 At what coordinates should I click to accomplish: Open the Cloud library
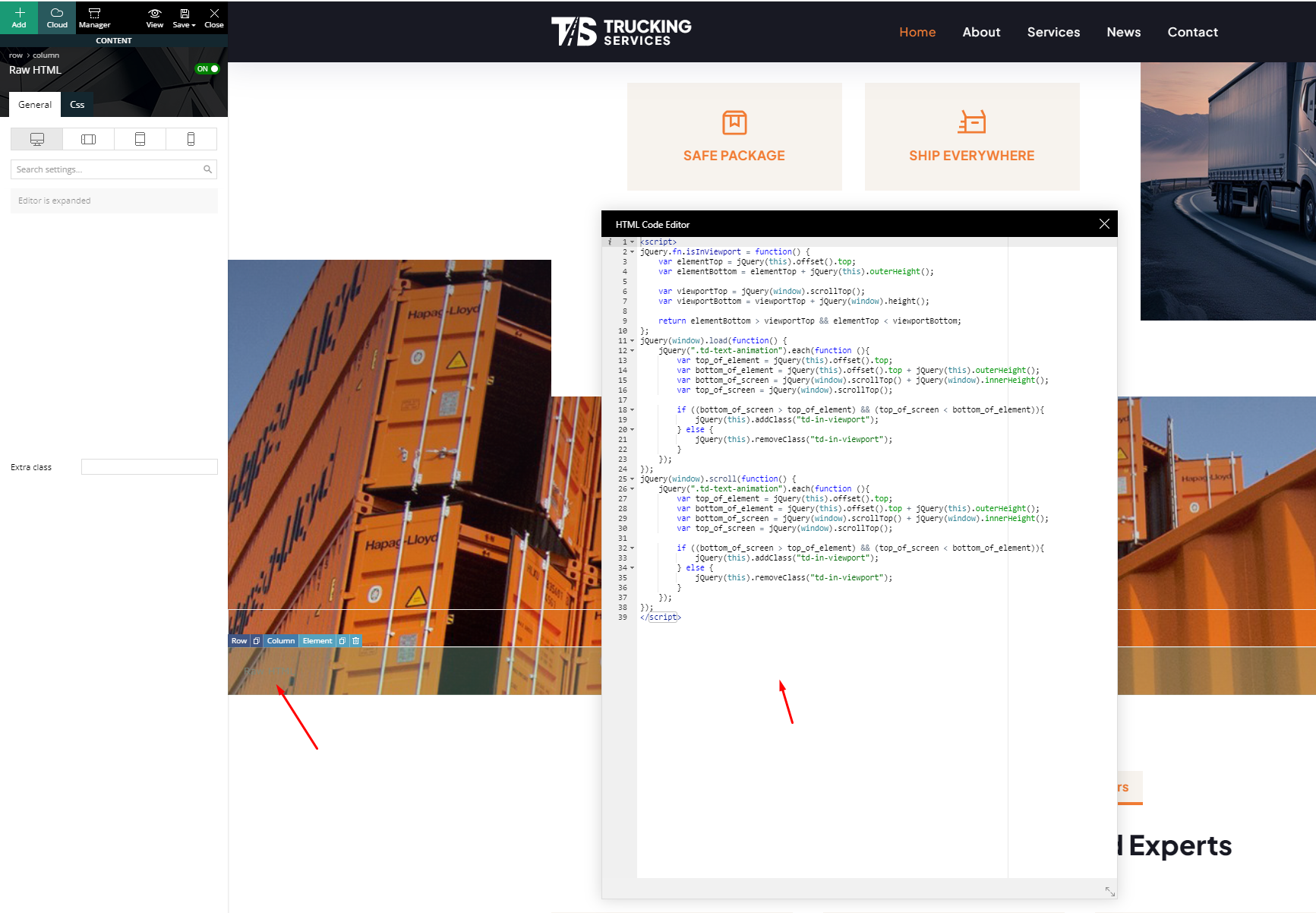pos(57,17)
